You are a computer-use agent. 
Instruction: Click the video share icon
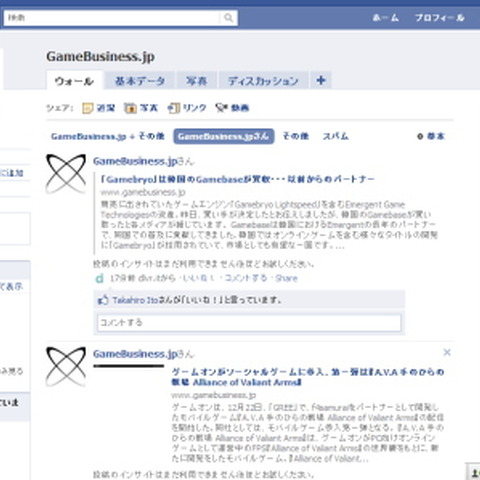tap(221, 108)
